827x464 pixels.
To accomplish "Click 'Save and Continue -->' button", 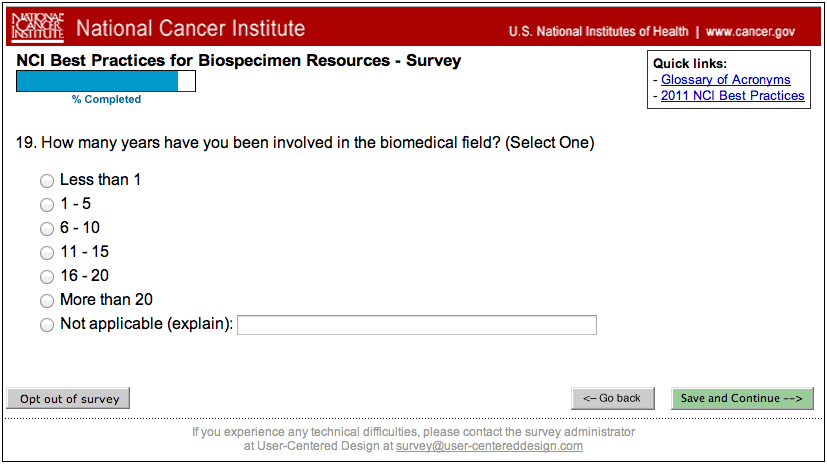I will click(742, 398).
